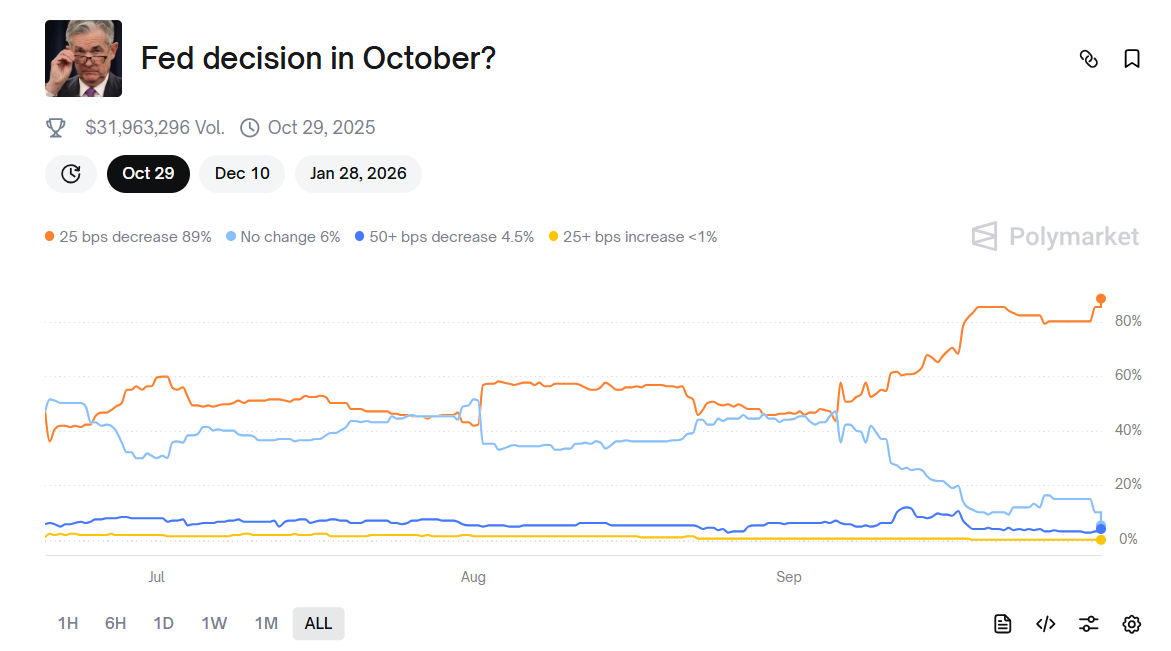Open chart settings gear icon
The width and height of the screenshot is (1171, 651).
tap(1132, 624)
